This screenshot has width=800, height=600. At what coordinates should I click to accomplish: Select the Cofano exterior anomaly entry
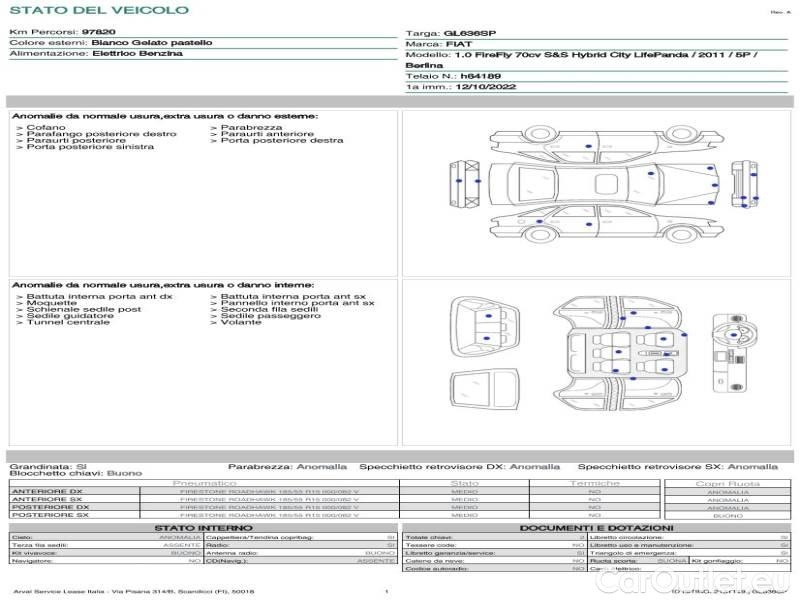coord(46,128)
